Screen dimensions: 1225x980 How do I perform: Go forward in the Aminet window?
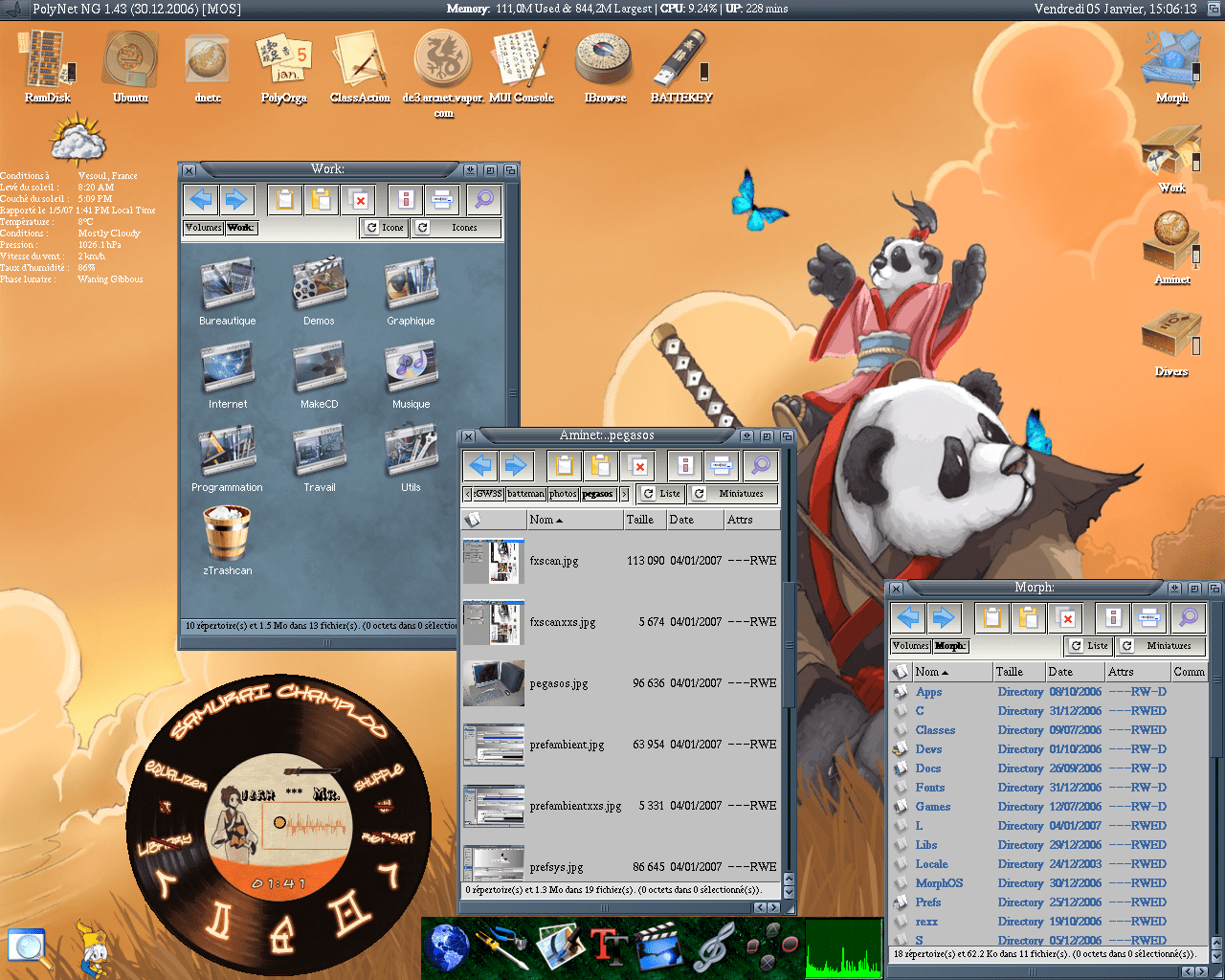tap(516, 466)
